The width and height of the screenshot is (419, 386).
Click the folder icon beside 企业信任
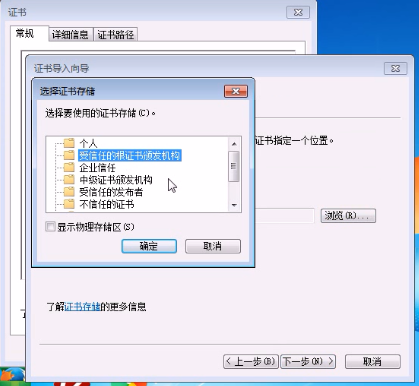(69, 167)
